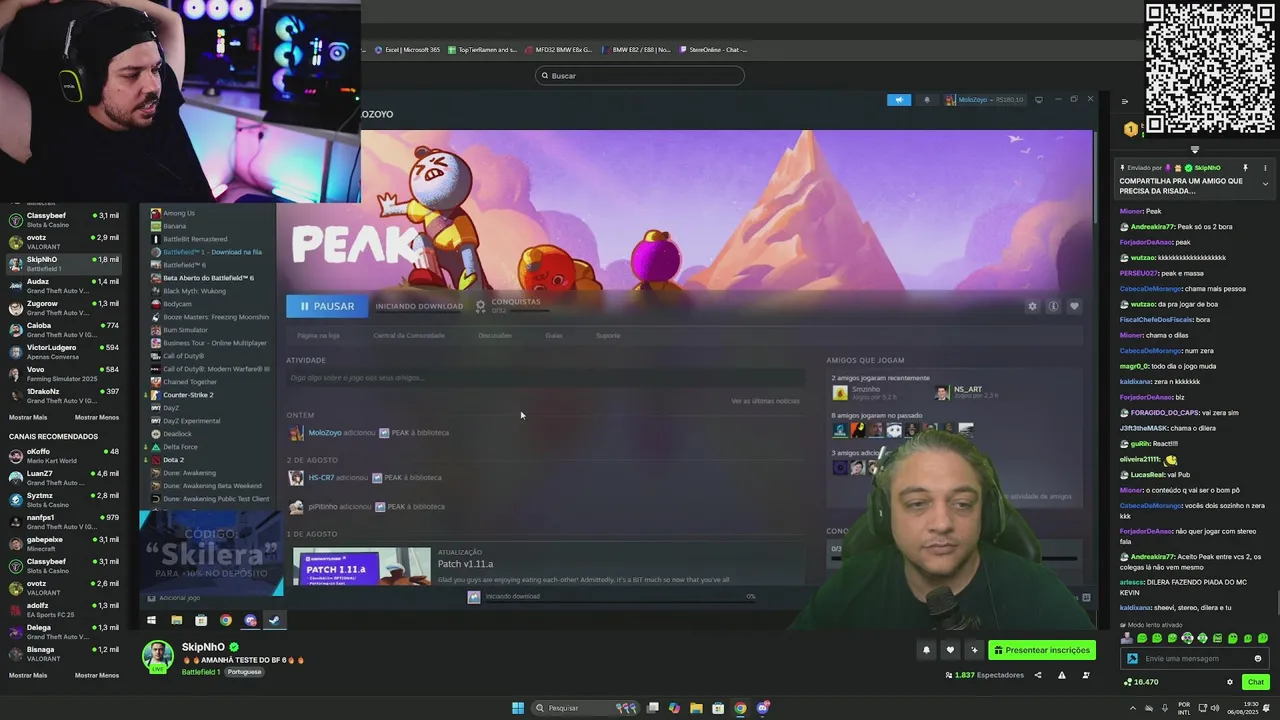Open oKoffo recommended channel

(64, 456)
